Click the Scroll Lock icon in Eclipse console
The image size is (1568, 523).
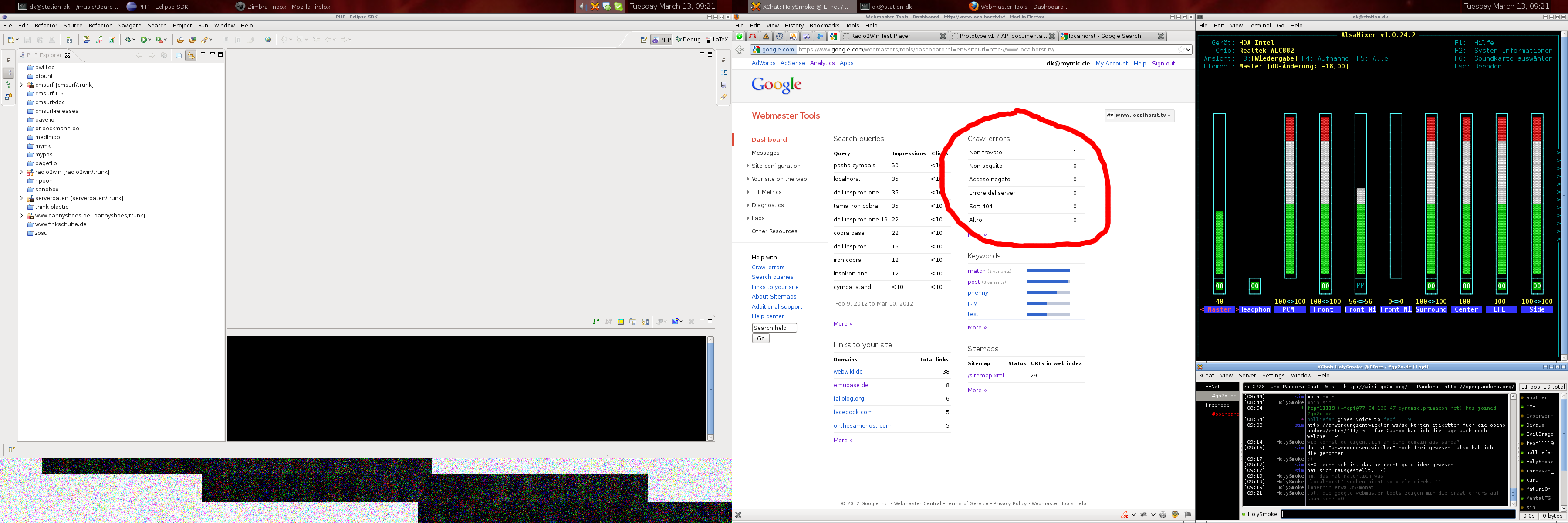point(645,322)
